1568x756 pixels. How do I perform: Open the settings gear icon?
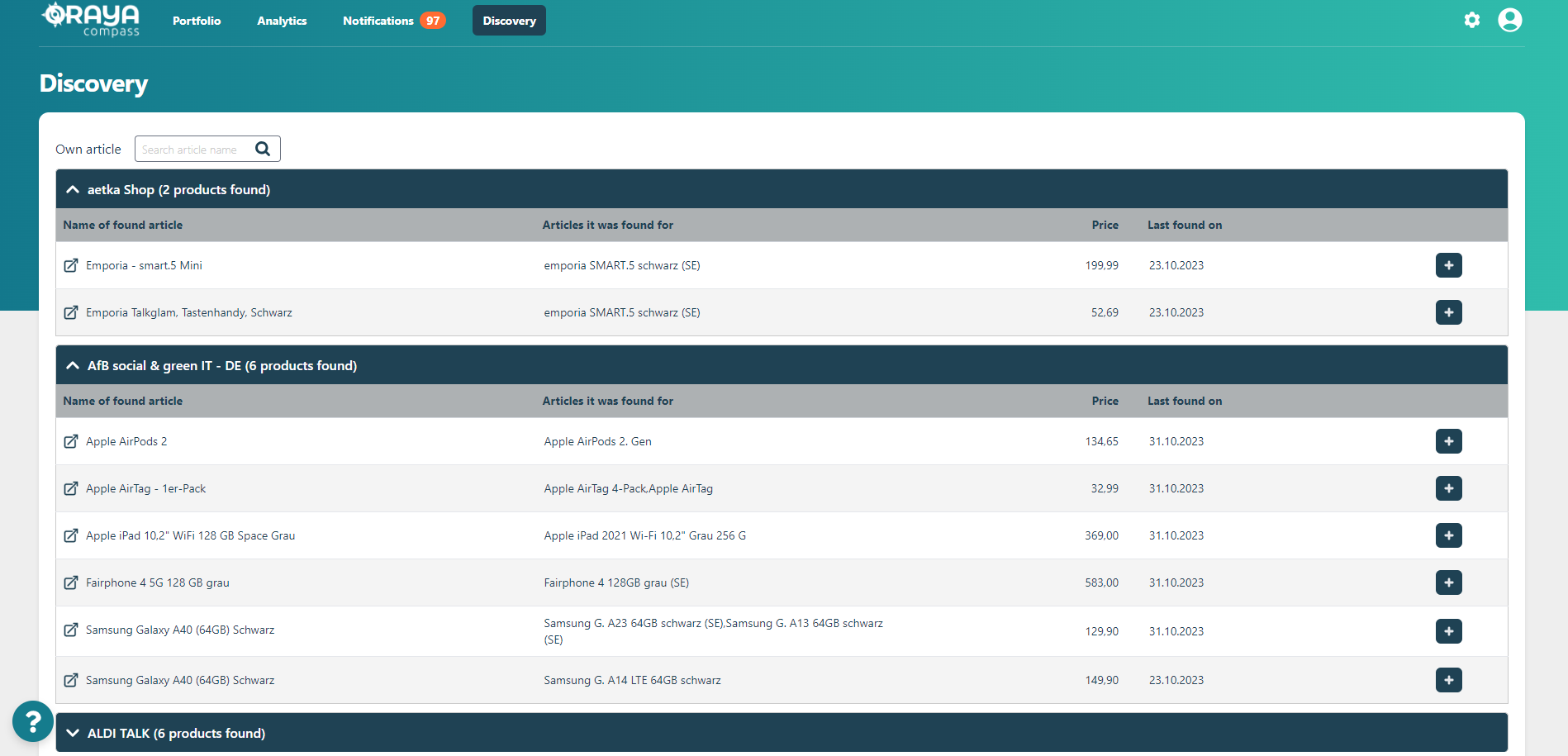pos(1472,20)
